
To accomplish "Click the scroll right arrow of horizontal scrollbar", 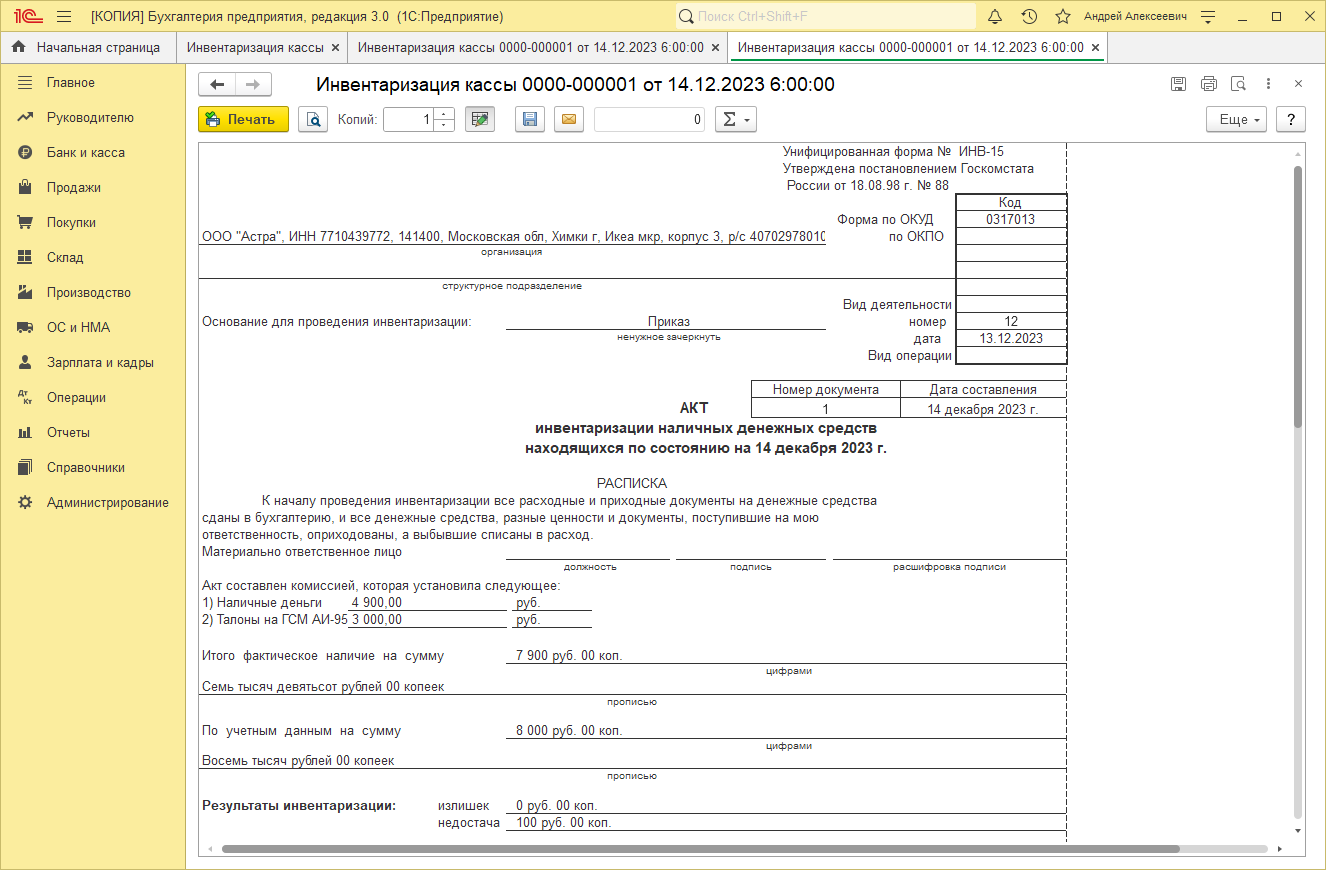I will click(1281, 849).
